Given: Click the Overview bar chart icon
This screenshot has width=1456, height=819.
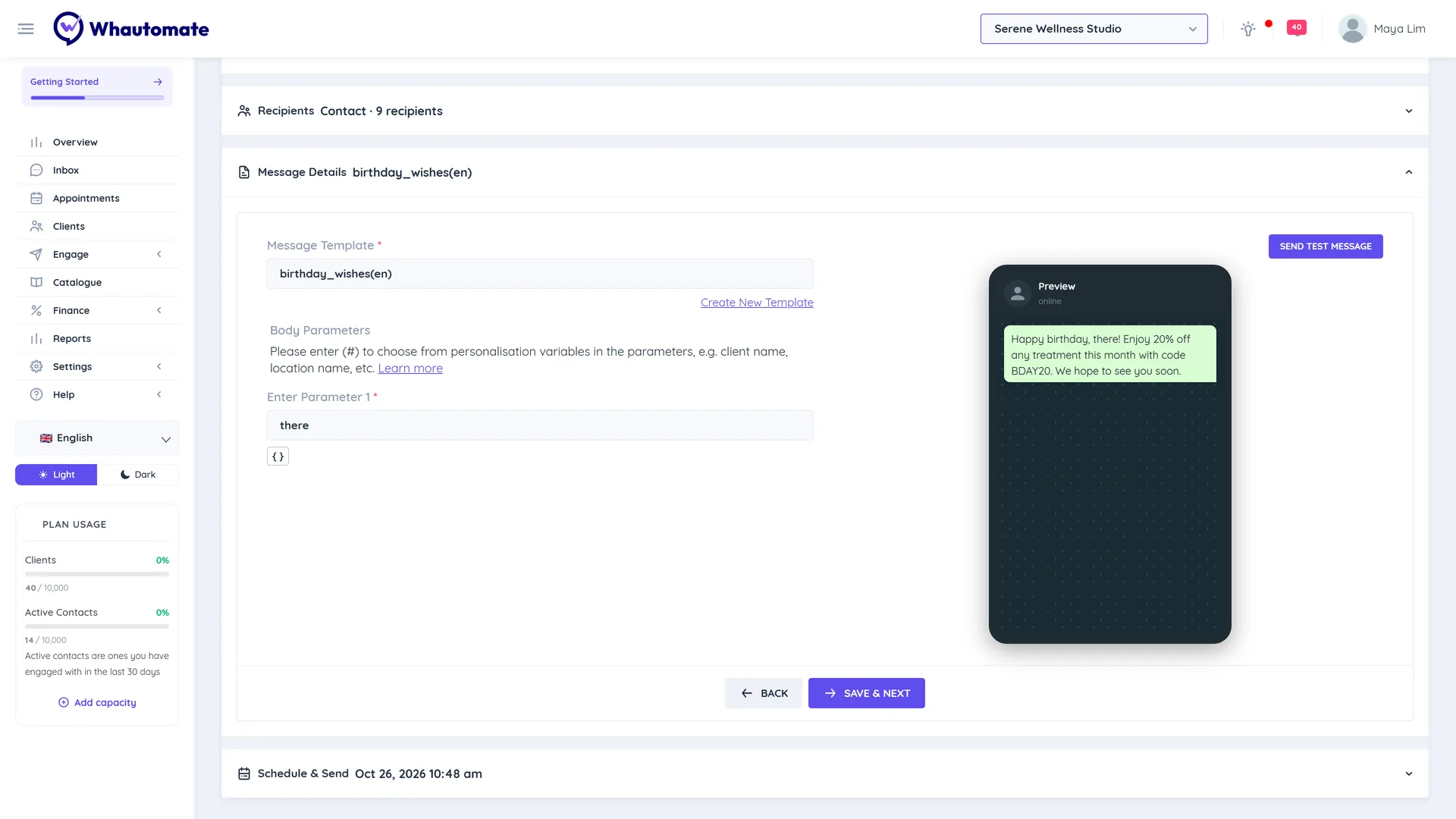Looking at the screenshot, I should (x=36, y=143).
